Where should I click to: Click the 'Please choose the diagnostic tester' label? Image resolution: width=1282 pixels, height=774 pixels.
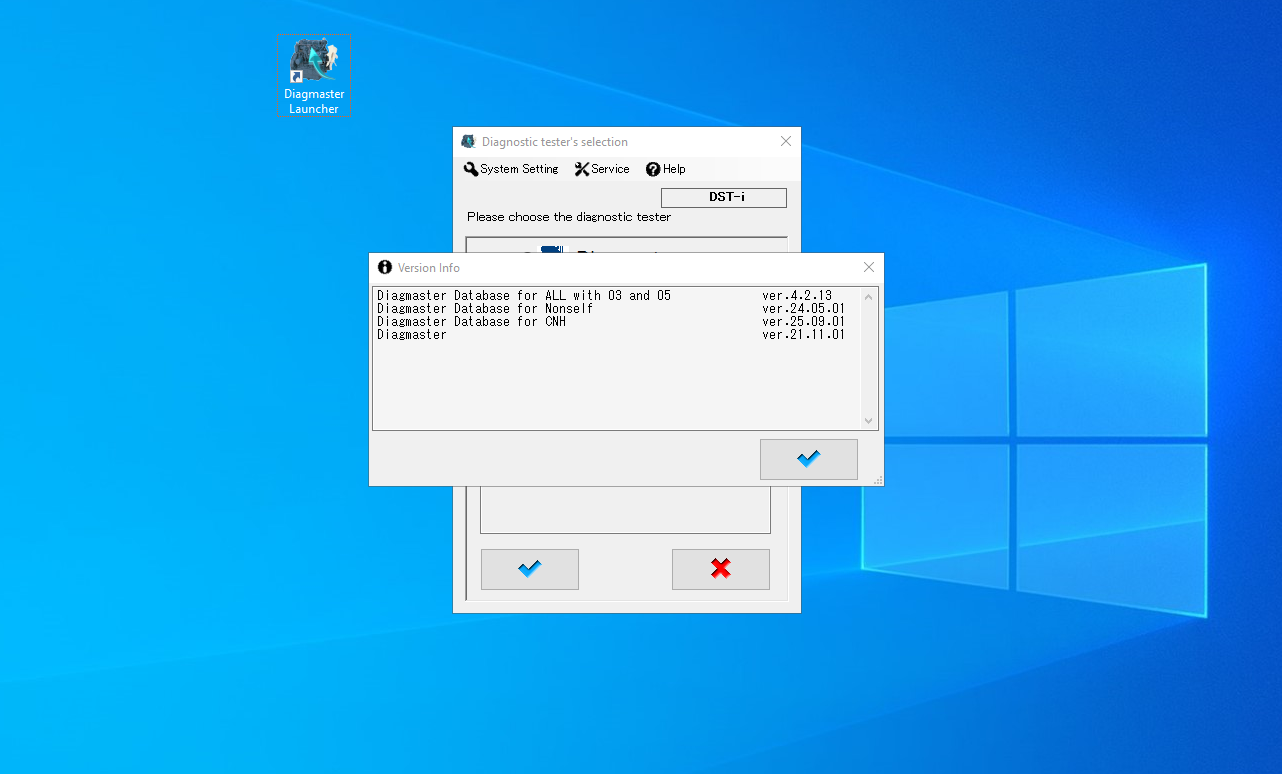tap(569, 217)
